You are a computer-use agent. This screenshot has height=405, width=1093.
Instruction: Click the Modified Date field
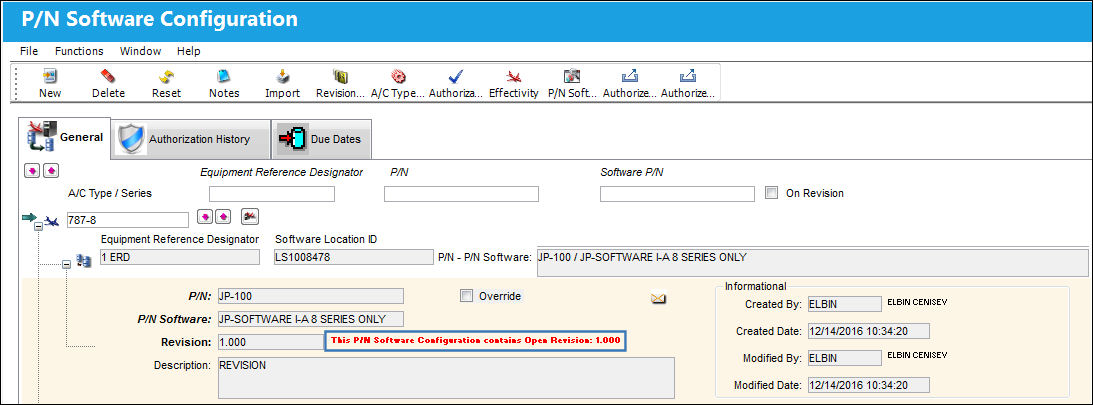869,385
